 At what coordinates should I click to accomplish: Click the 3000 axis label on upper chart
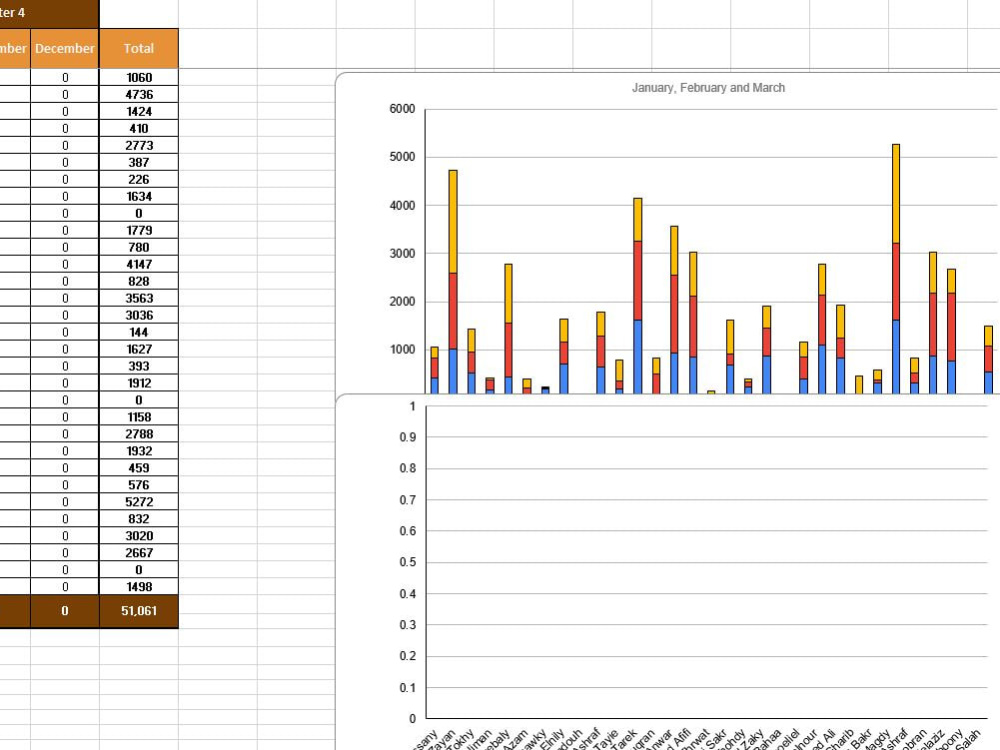click(402, 253)
